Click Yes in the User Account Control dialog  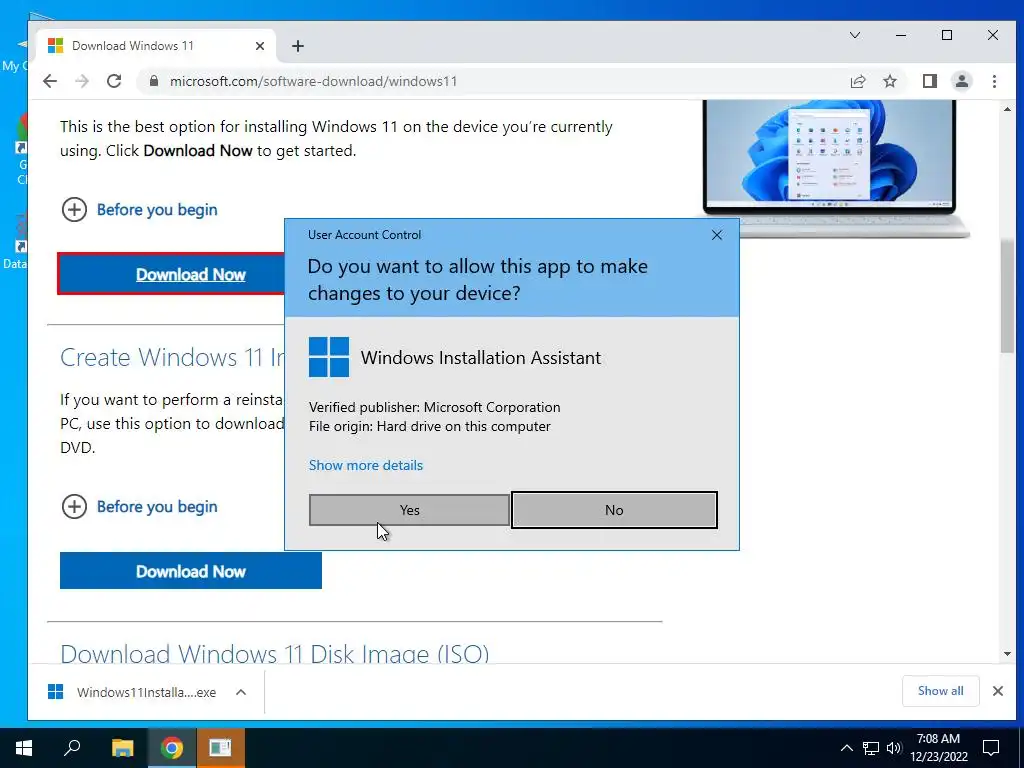tap(409, 510)
